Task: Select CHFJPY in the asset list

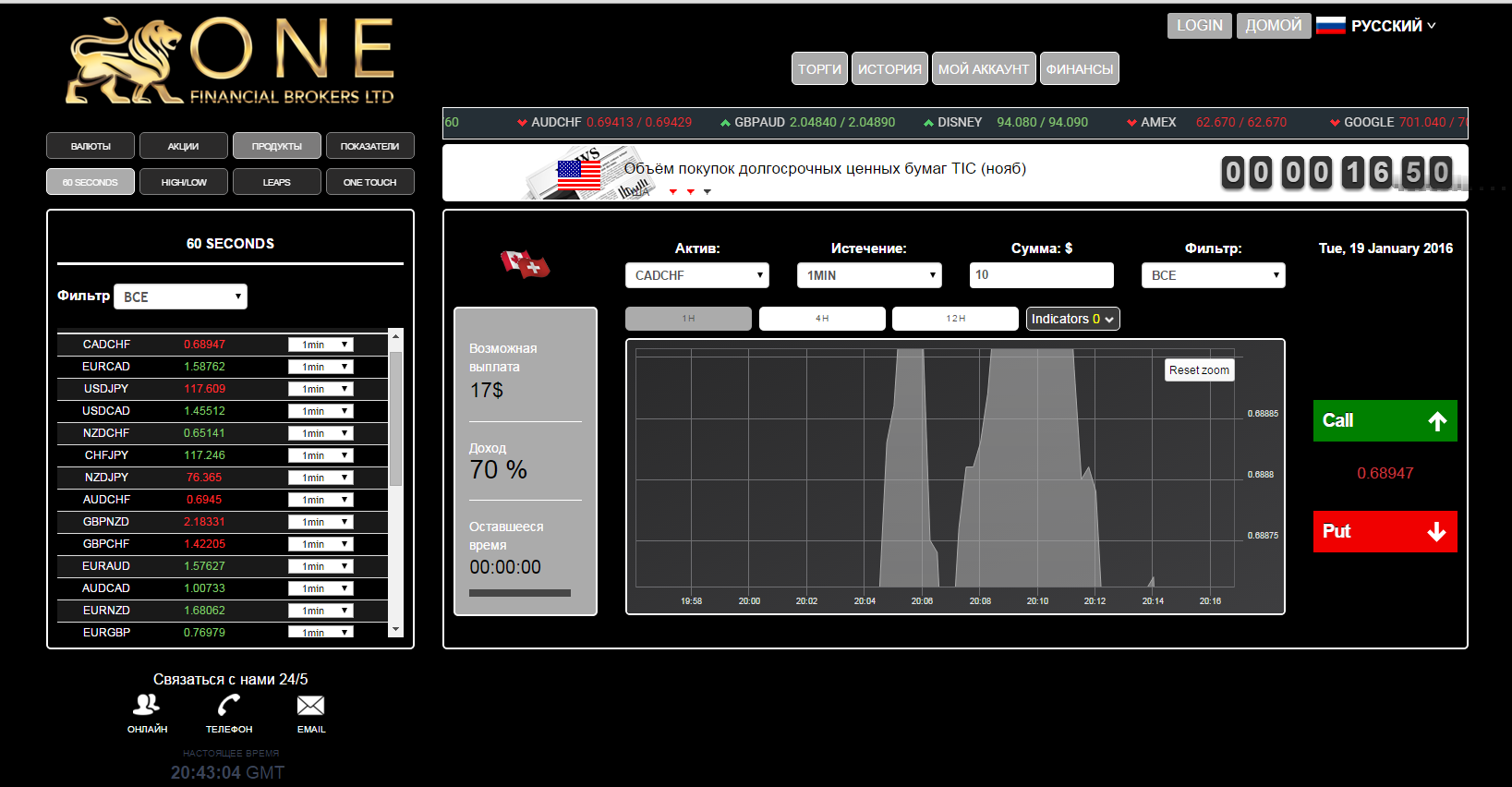Action: point(223,455)
